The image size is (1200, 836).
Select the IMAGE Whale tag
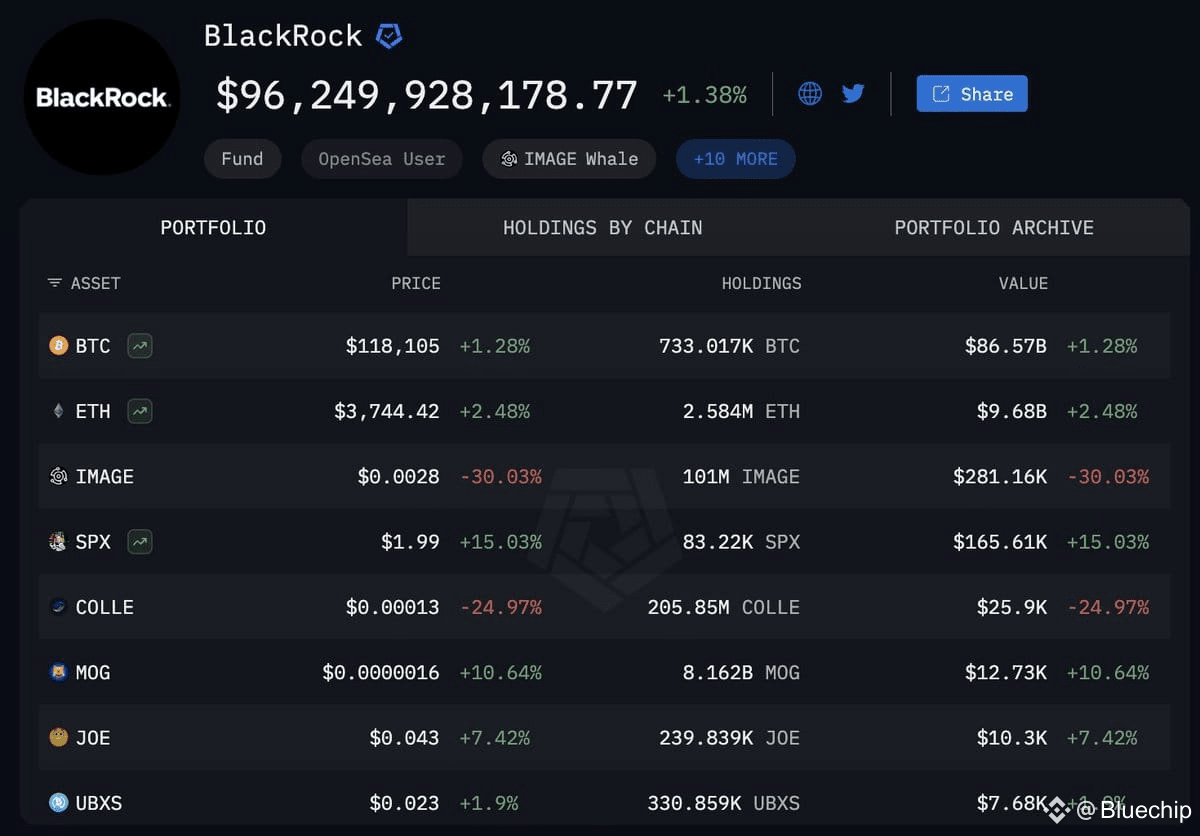pos(569,159)
